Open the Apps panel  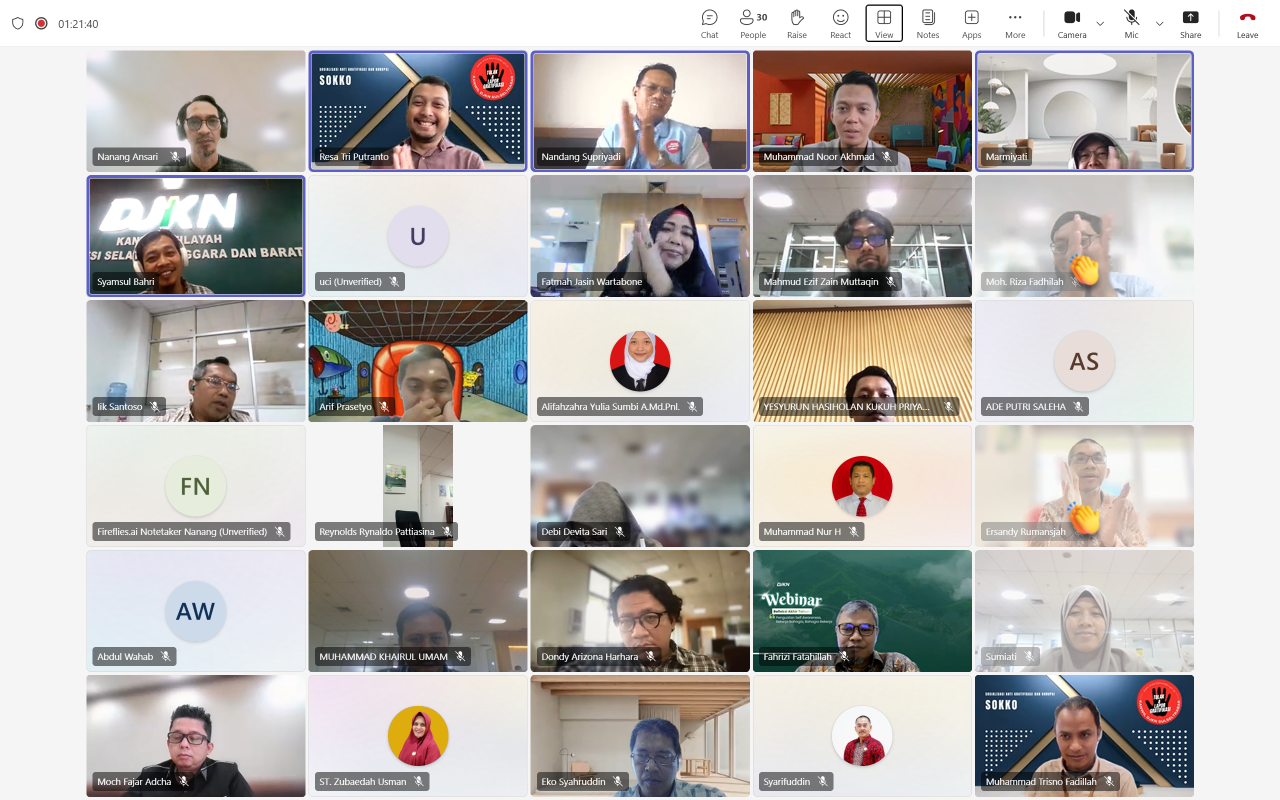click(971, 23)
